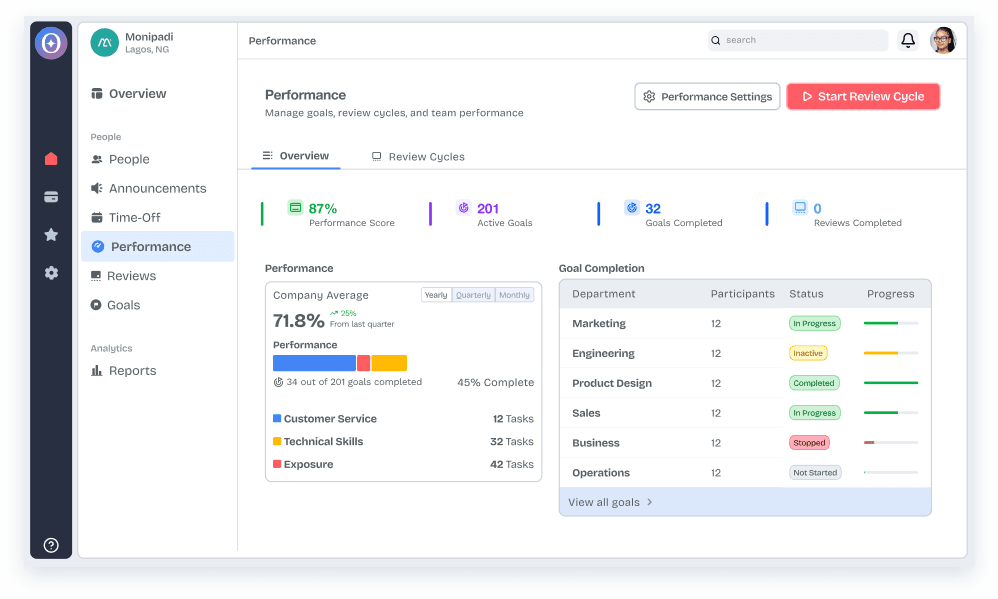Click the Goals Completed blue icon
This screenshot has height=599, width=998.
(x=631, y=208)
